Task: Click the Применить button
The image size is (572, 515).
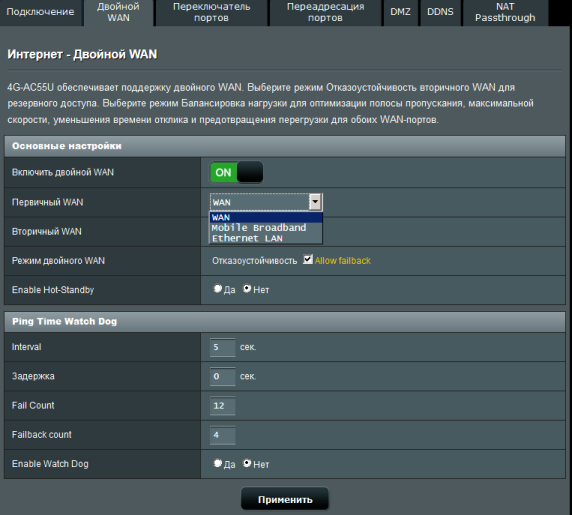Action: click(285, 499)
